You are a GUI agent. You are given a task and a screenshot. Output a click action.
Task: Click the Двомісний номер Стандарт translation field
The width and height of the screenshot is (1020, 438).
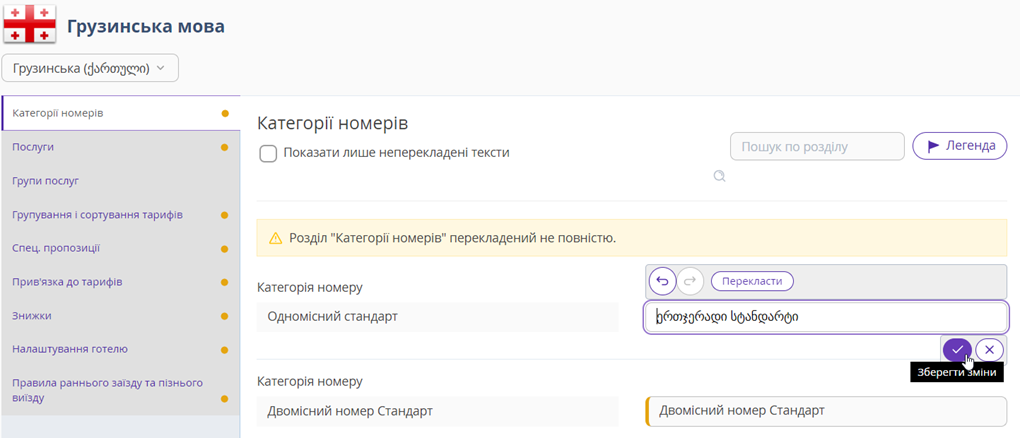tap(825, 411)
